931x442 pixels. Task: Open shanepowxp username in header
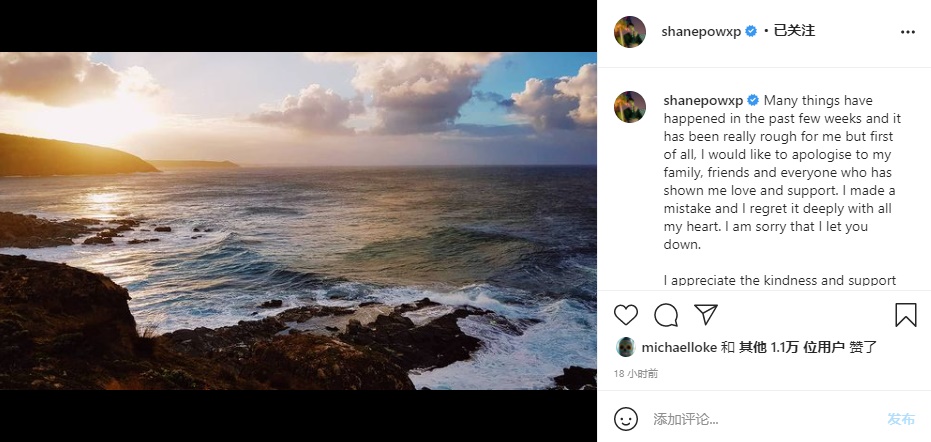pos(699,32)
